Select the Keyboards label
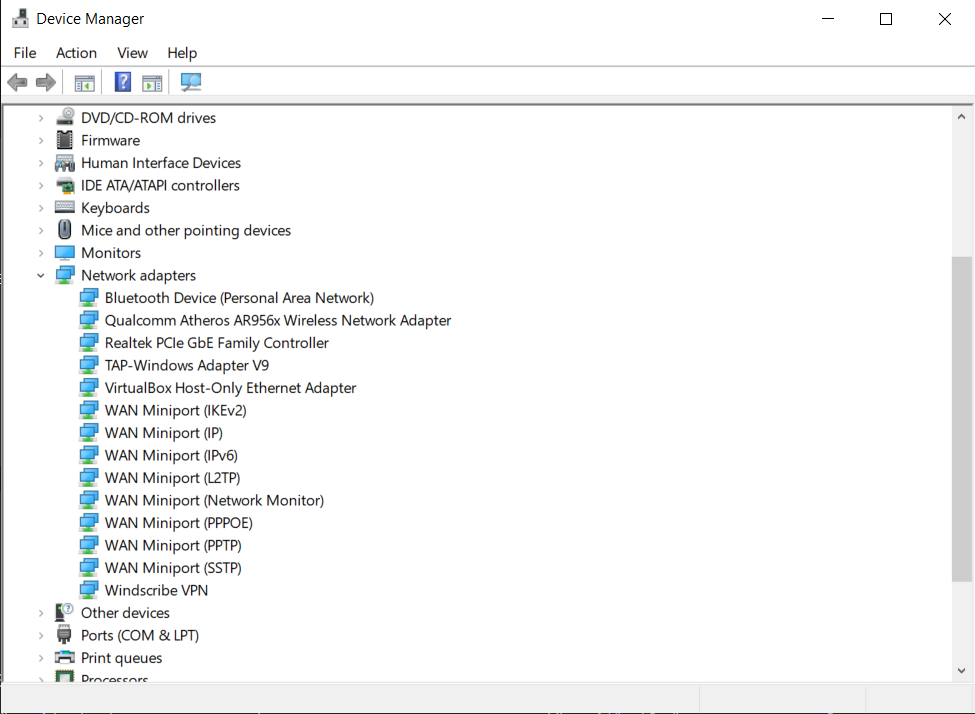 pyautogui.click(x=115, y=208)
